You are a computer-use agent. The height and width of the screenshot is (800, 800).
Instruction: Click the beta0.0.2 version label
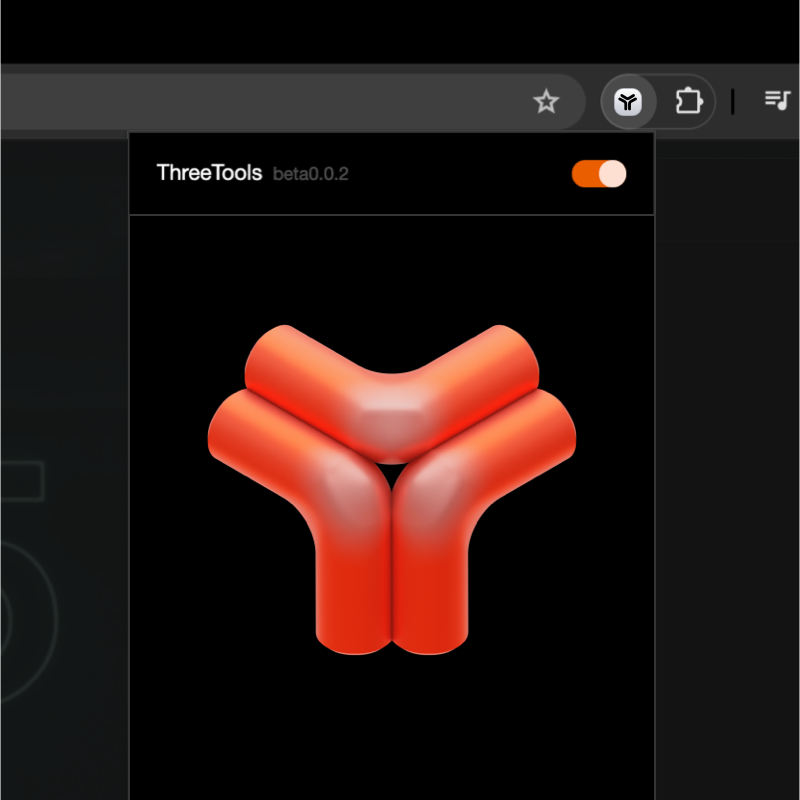pyautogui.click(x=311, y=174)
